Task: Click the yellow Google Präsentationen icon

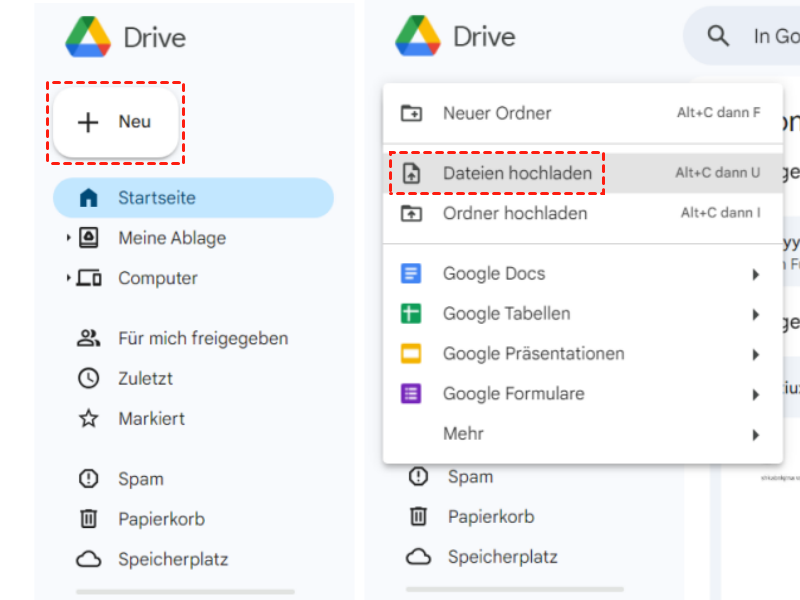Action: [x=411, y=354]
